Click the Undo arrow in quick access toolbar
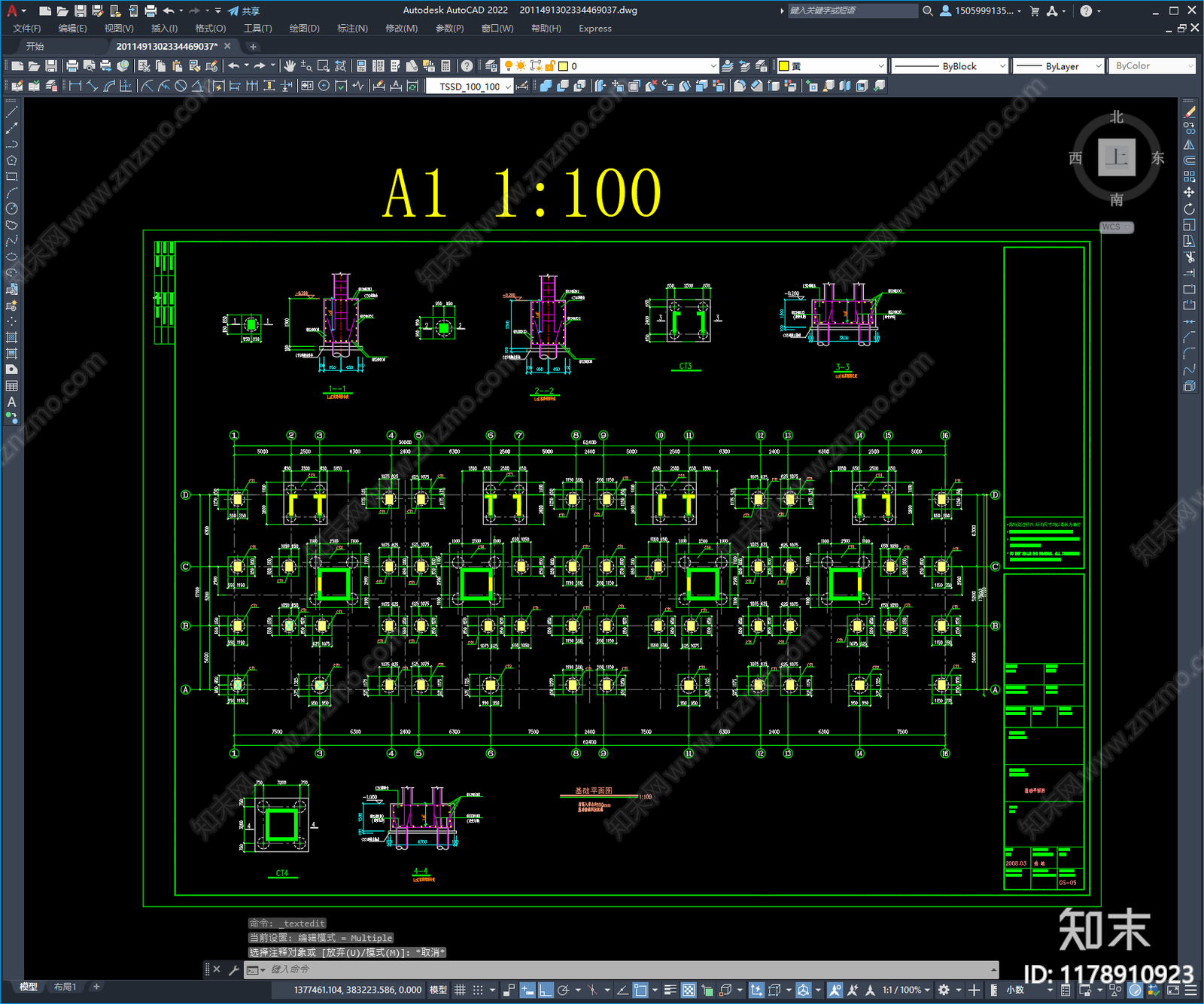 tap(169, 11)
